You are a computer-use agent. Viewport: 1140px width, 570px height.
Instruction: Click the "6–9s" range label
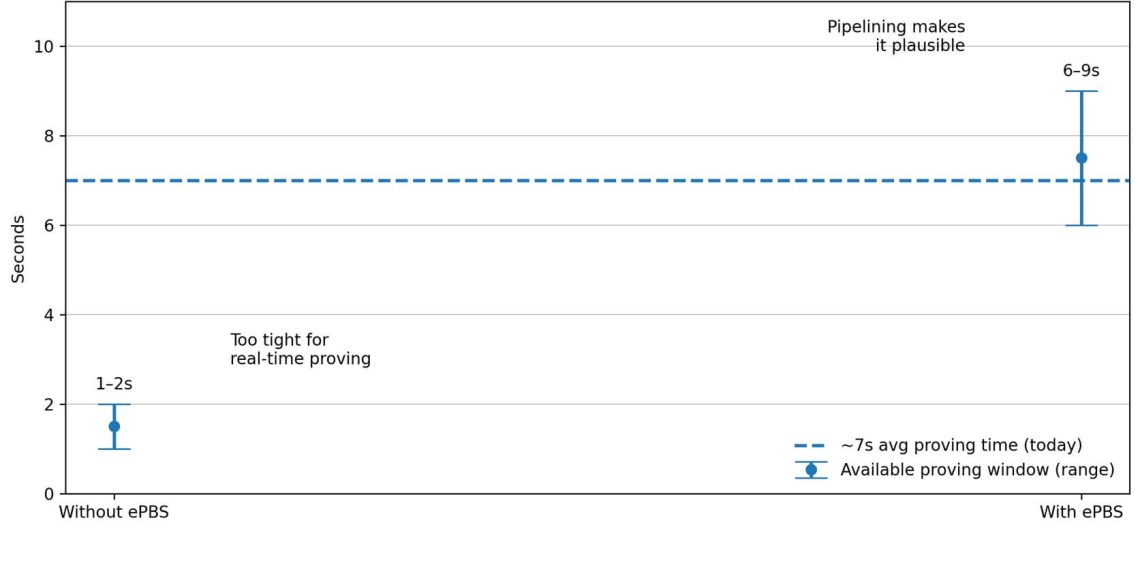(x=1081, y=71)
